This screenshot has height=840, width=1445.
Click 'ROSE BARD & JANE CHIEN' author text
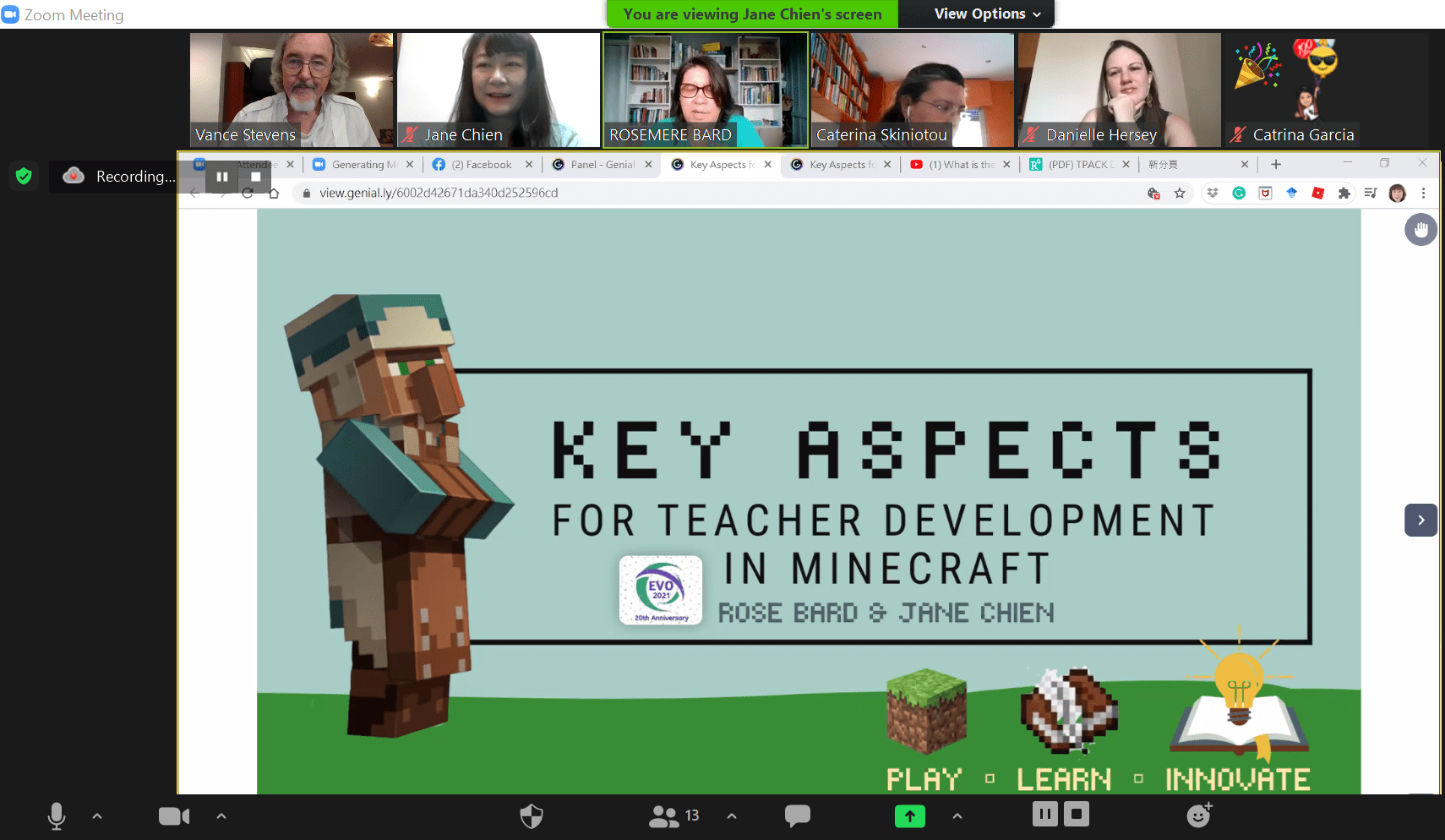click(886, 613)
